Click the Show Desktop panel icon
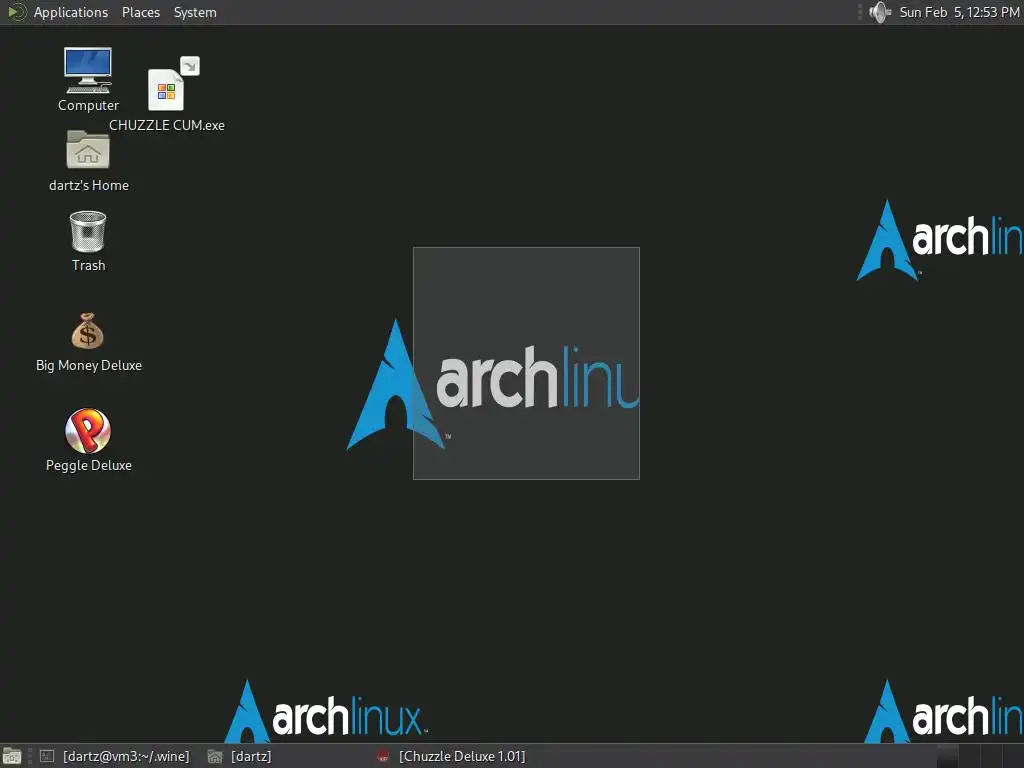1024x768 pixels. (x=12, y=756)
